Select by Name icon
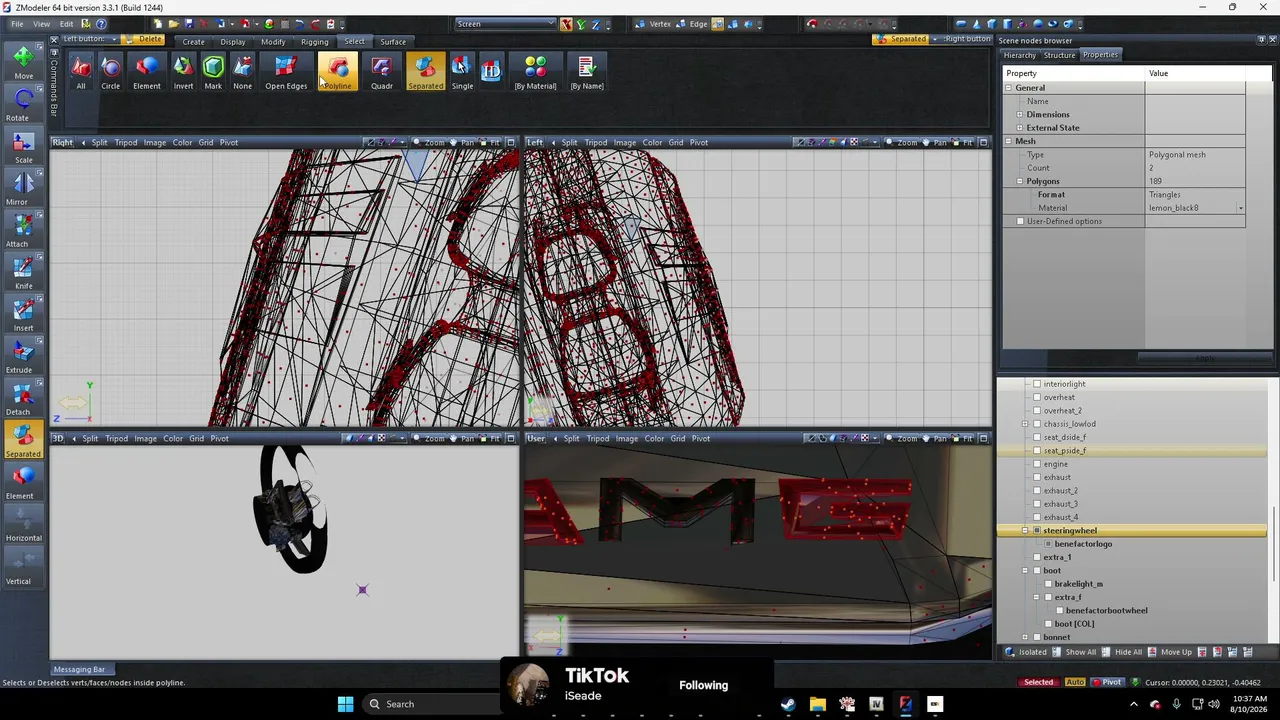The image size is (1280, 720). [587, 72]
